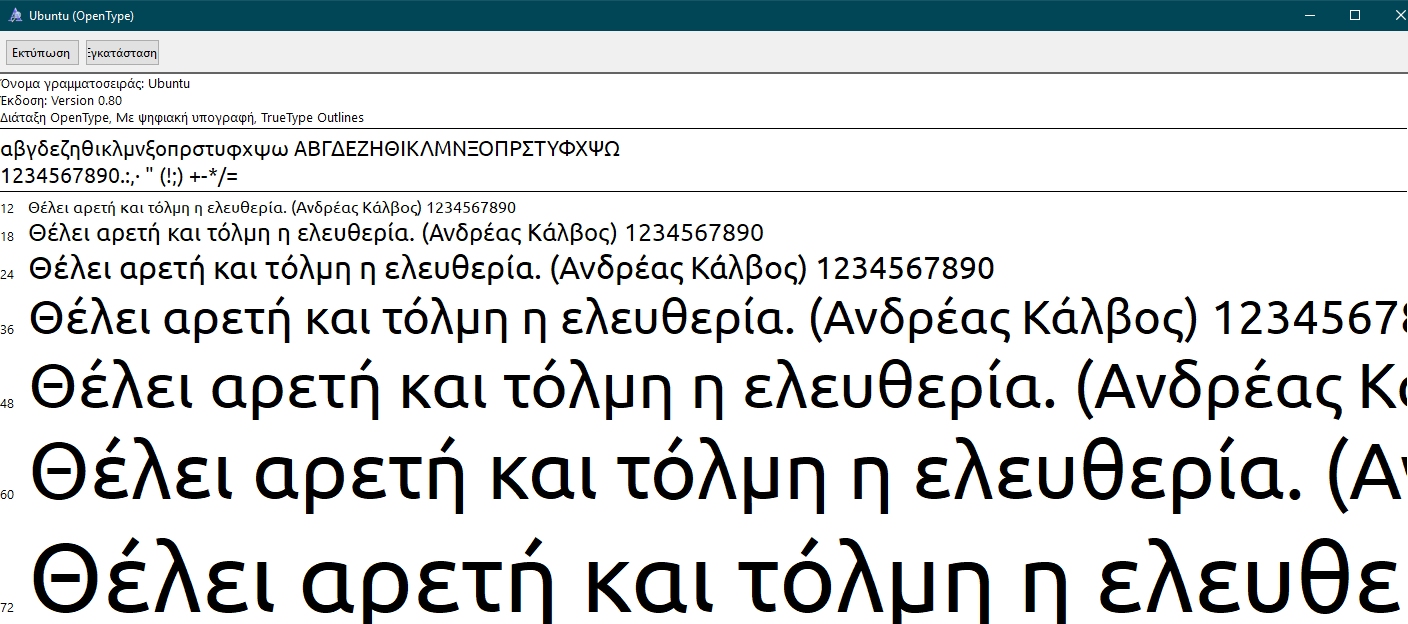Click the window title 'Ubuntu (OpenType)'
Viewport: 1408px width, 624px height.
pos(82,16)
